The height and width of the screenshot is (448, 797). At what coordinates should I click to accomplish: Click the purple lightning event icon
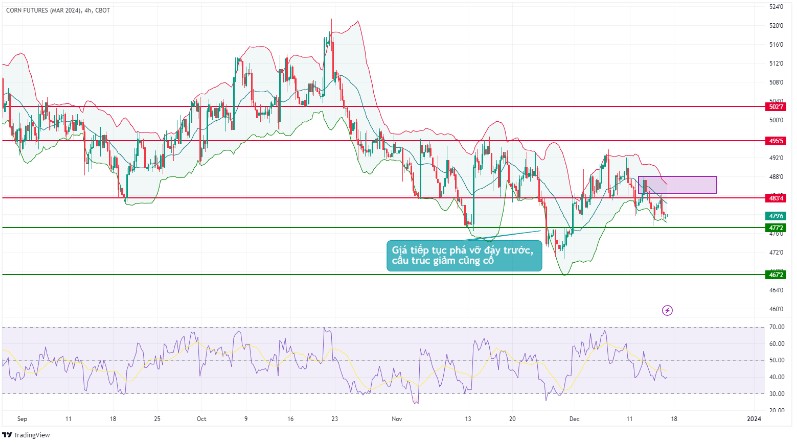click(667, 310)
